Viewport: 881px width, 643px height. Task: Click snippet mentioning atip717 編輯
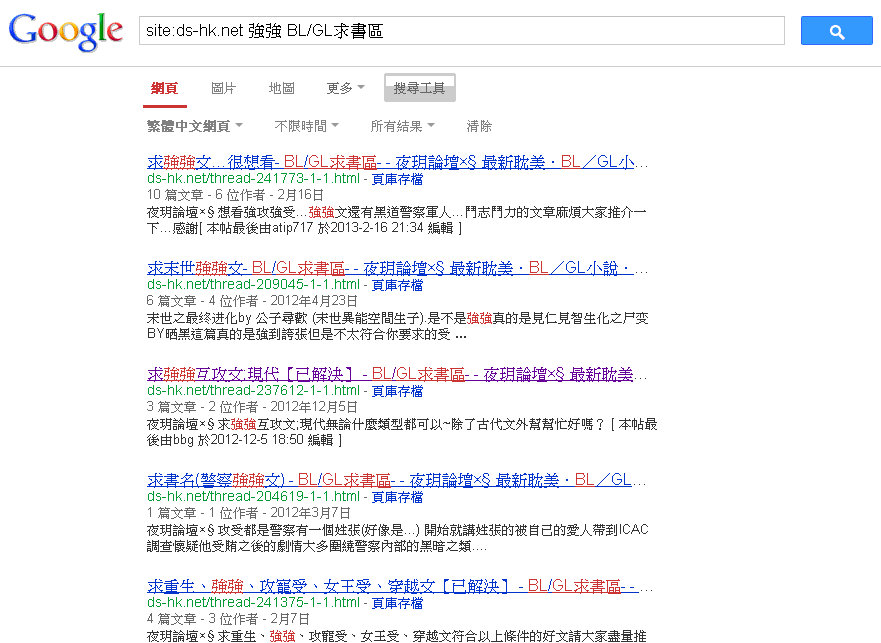(397, 220)
